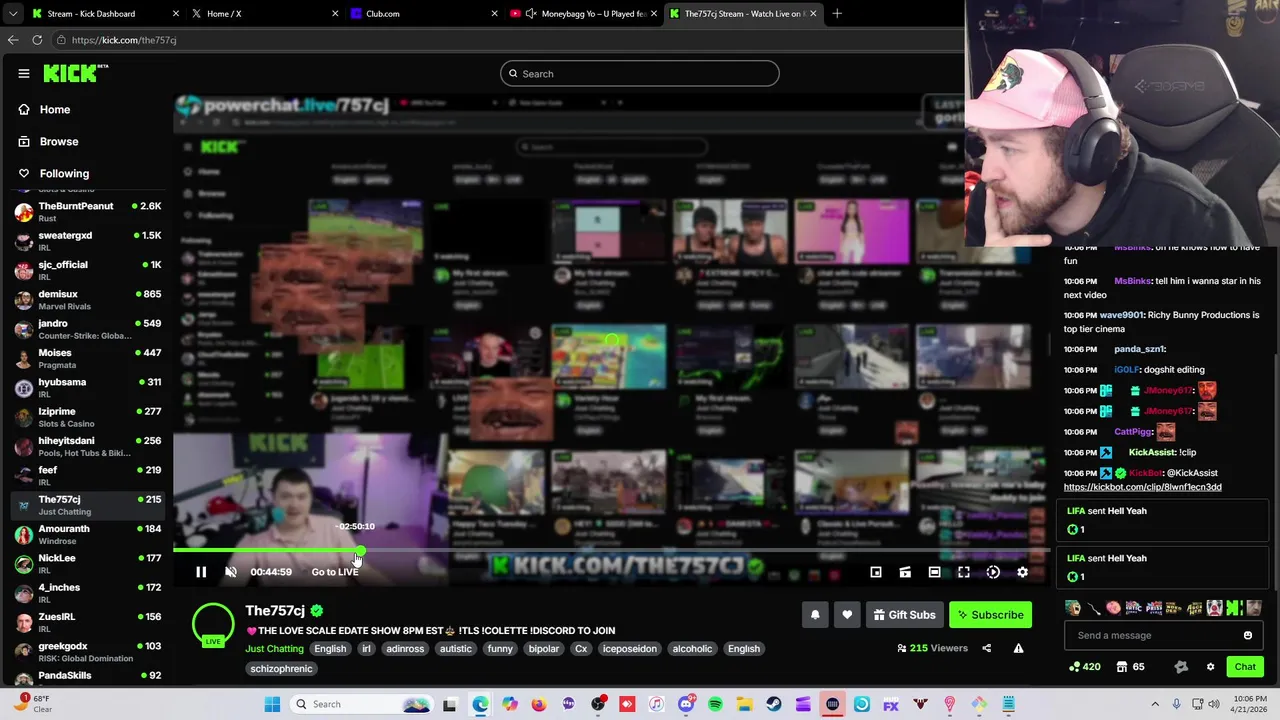Focus the Kick search field

click(x=640, y=73)
